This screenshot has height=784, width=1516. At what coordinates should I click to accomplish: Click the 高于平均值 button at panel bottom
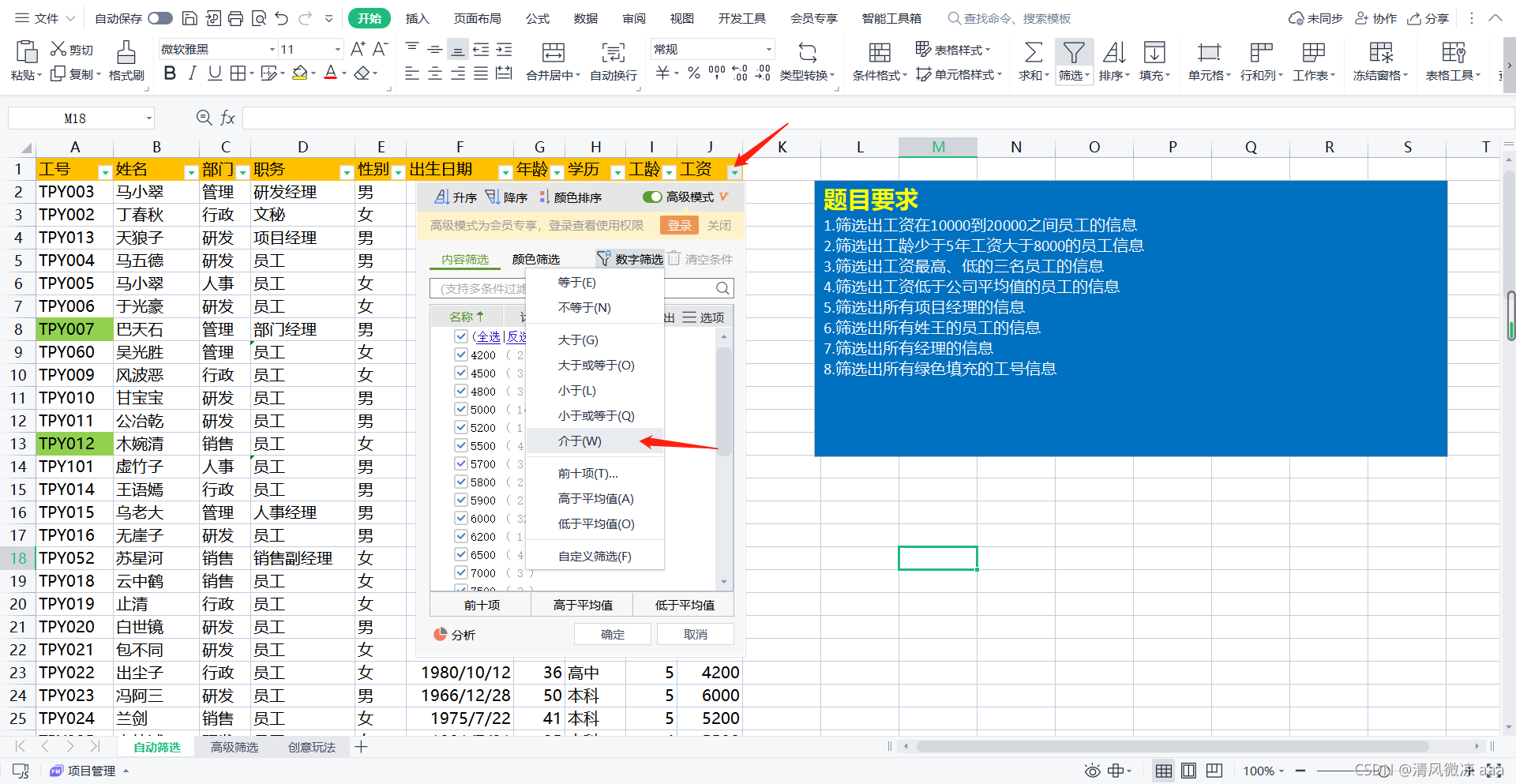[583, 605]
